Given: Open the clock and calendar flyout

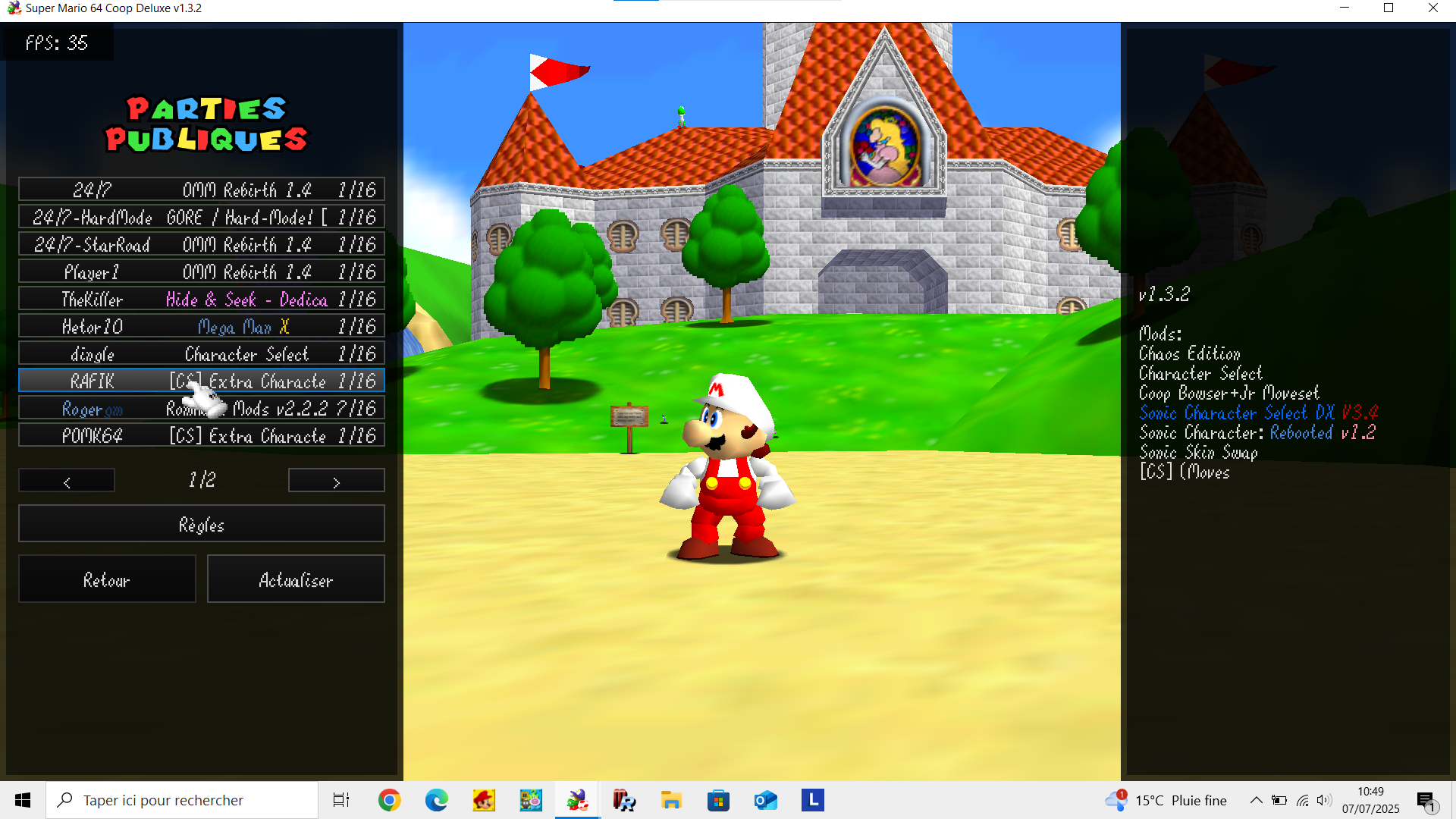Looking at the screenshot, I should coord(1370,800).
